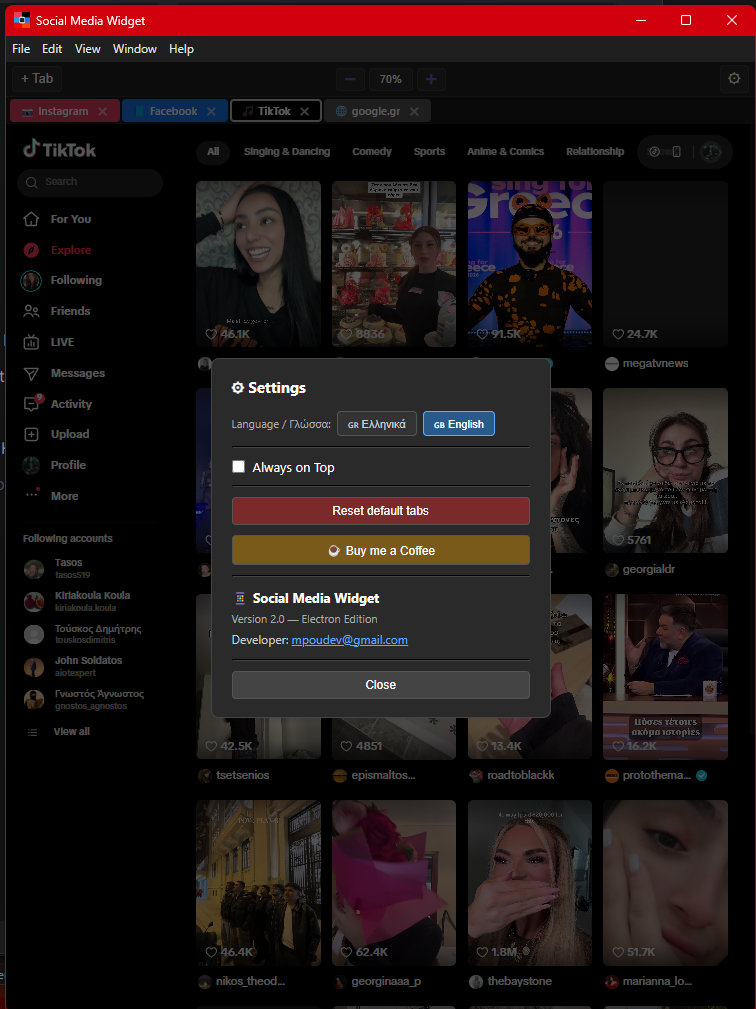Image resolution: width=756 pixels, height=1009 pixels.
Task: Click Buy me a Coffee button
Action: click(381, 550)
